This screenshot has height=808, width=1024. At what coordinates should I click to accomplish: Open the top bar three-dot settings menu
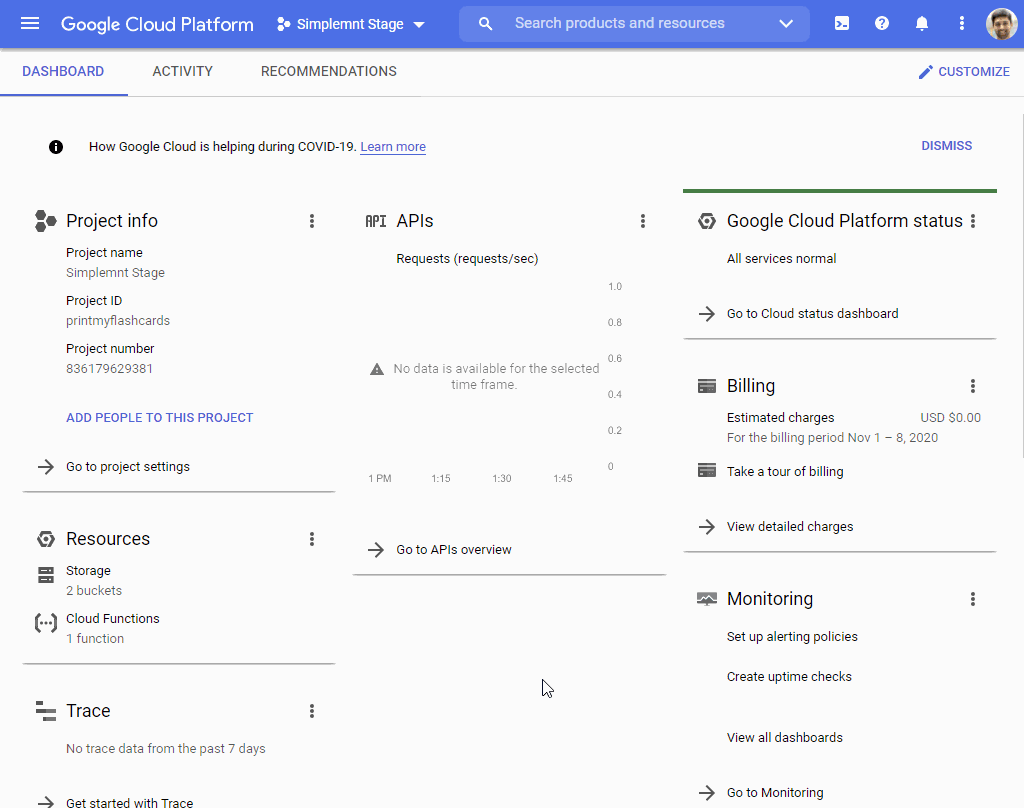pos(961,24)
